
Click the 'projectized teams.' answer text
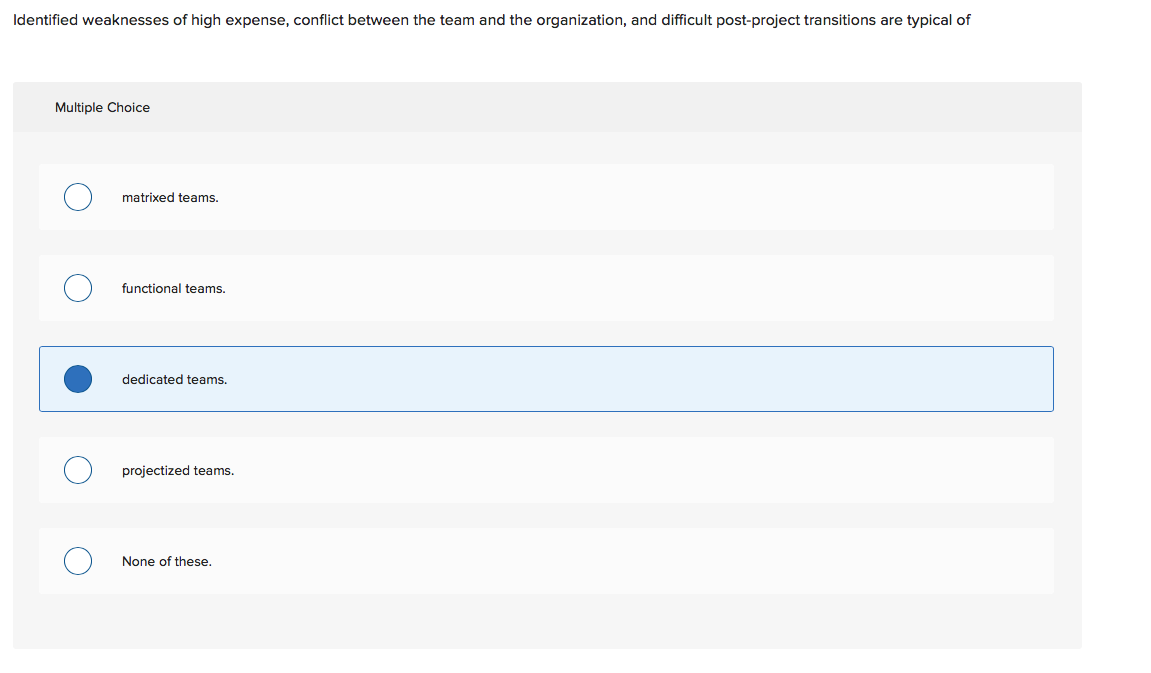coord(178,471)
